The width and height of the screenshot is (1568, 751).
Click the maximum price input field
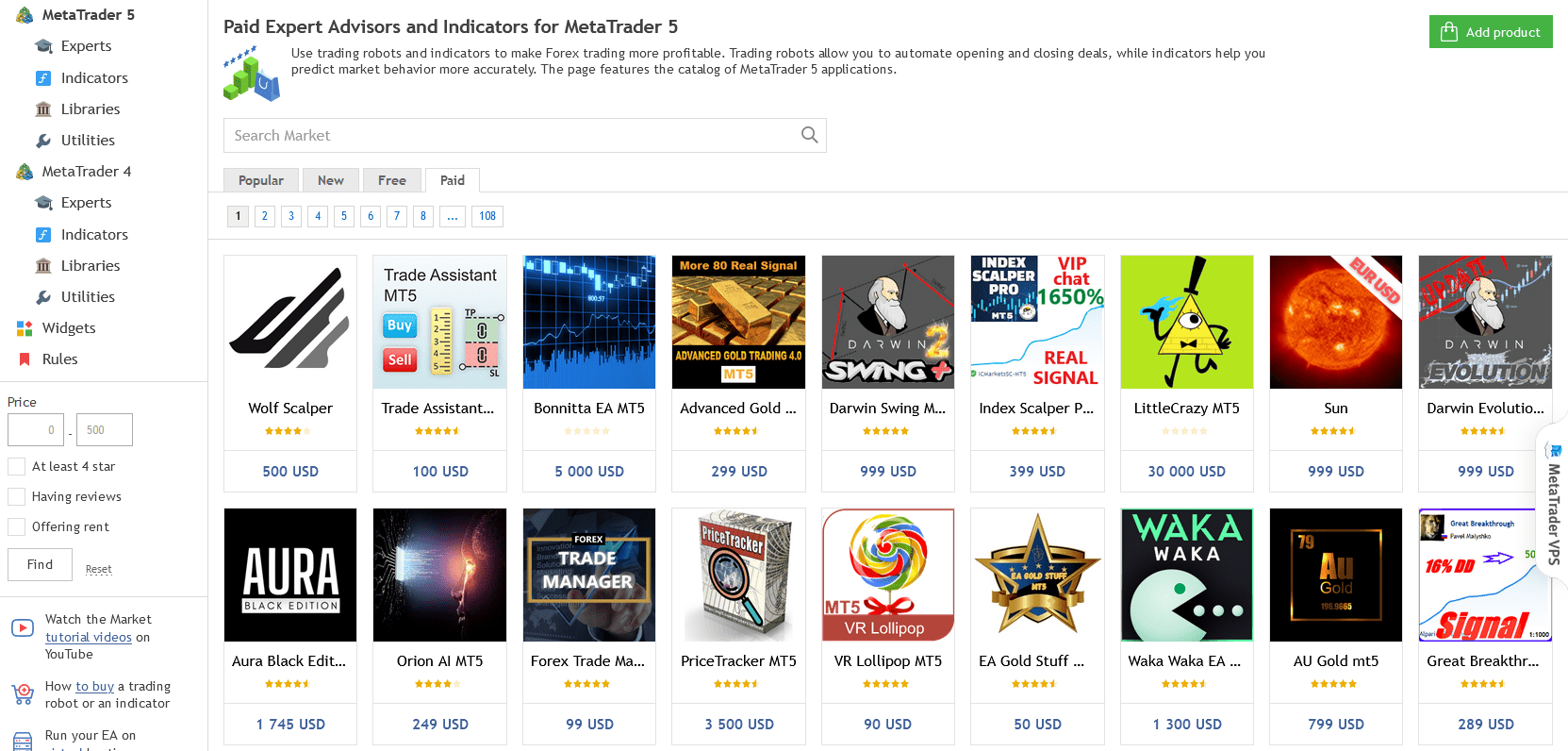pos(105,429)
